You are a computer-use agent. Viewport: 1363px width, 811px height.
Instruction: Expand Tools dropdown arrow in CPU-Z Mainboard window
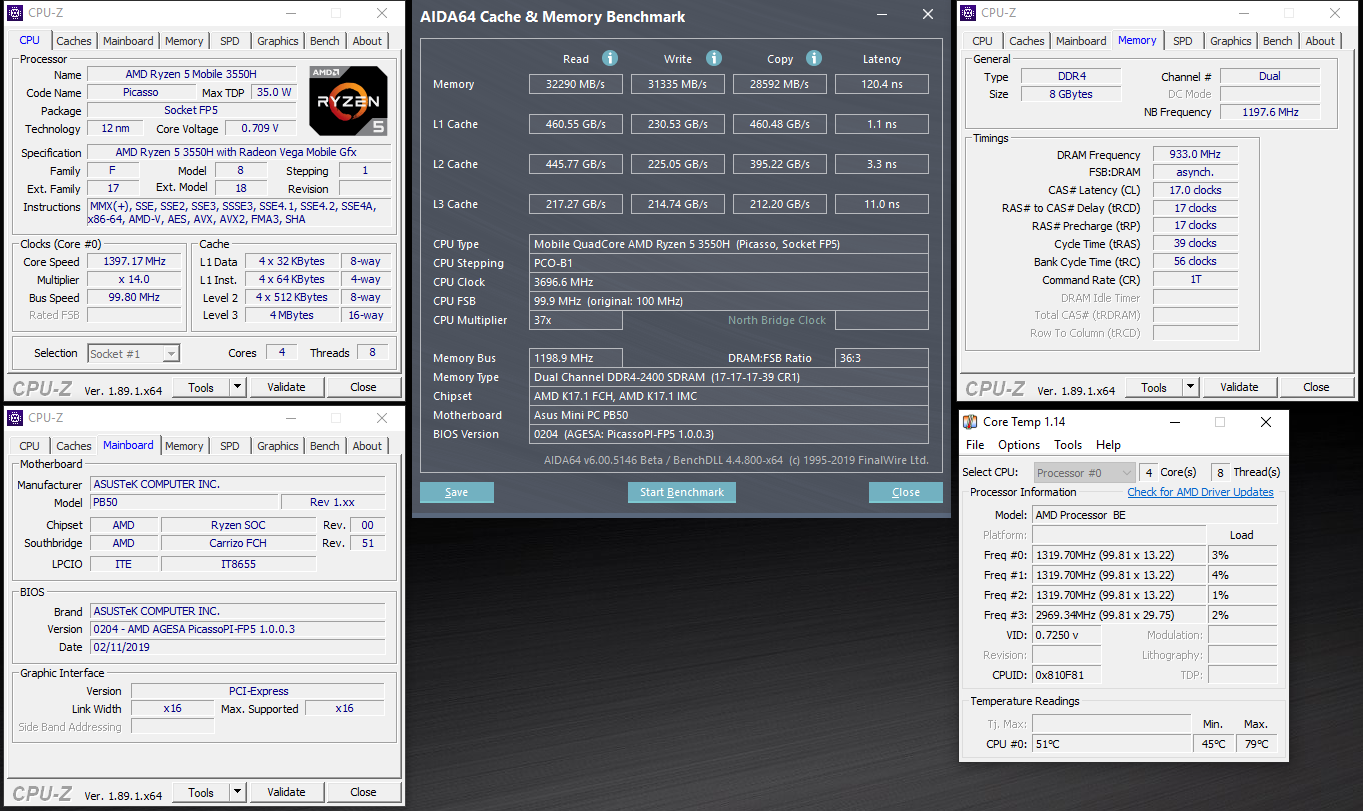click(237, 792)
